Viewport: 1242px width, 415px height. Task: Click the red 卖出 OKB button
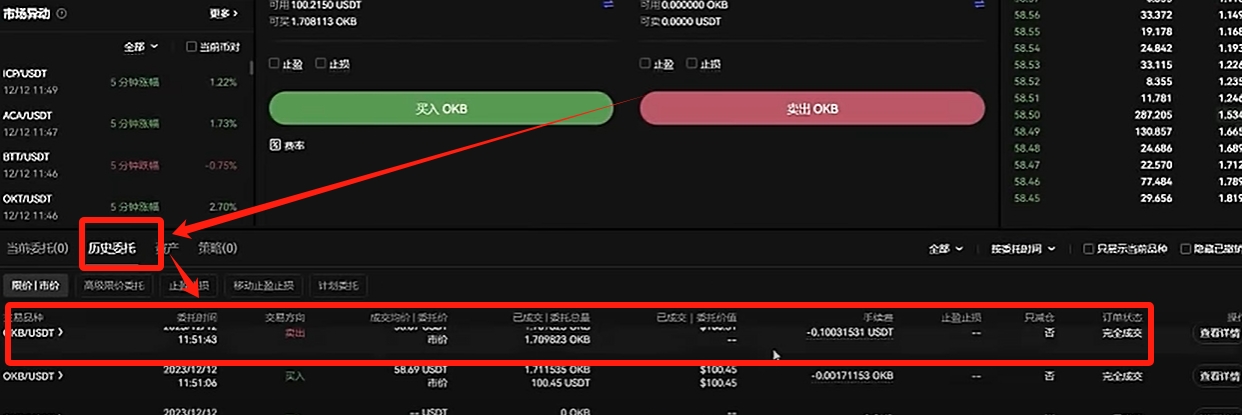(812, 108)
